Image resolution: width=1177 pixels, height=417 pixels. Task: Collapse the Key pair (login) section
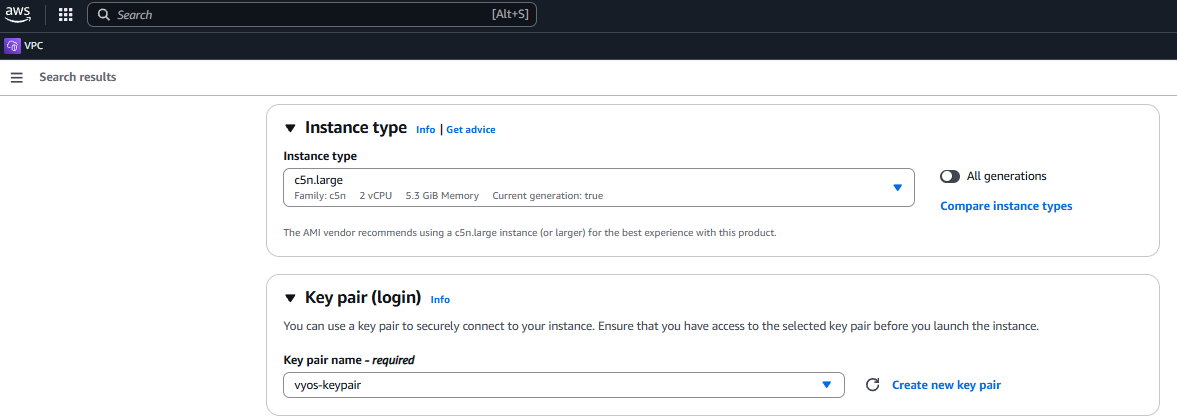290,298
